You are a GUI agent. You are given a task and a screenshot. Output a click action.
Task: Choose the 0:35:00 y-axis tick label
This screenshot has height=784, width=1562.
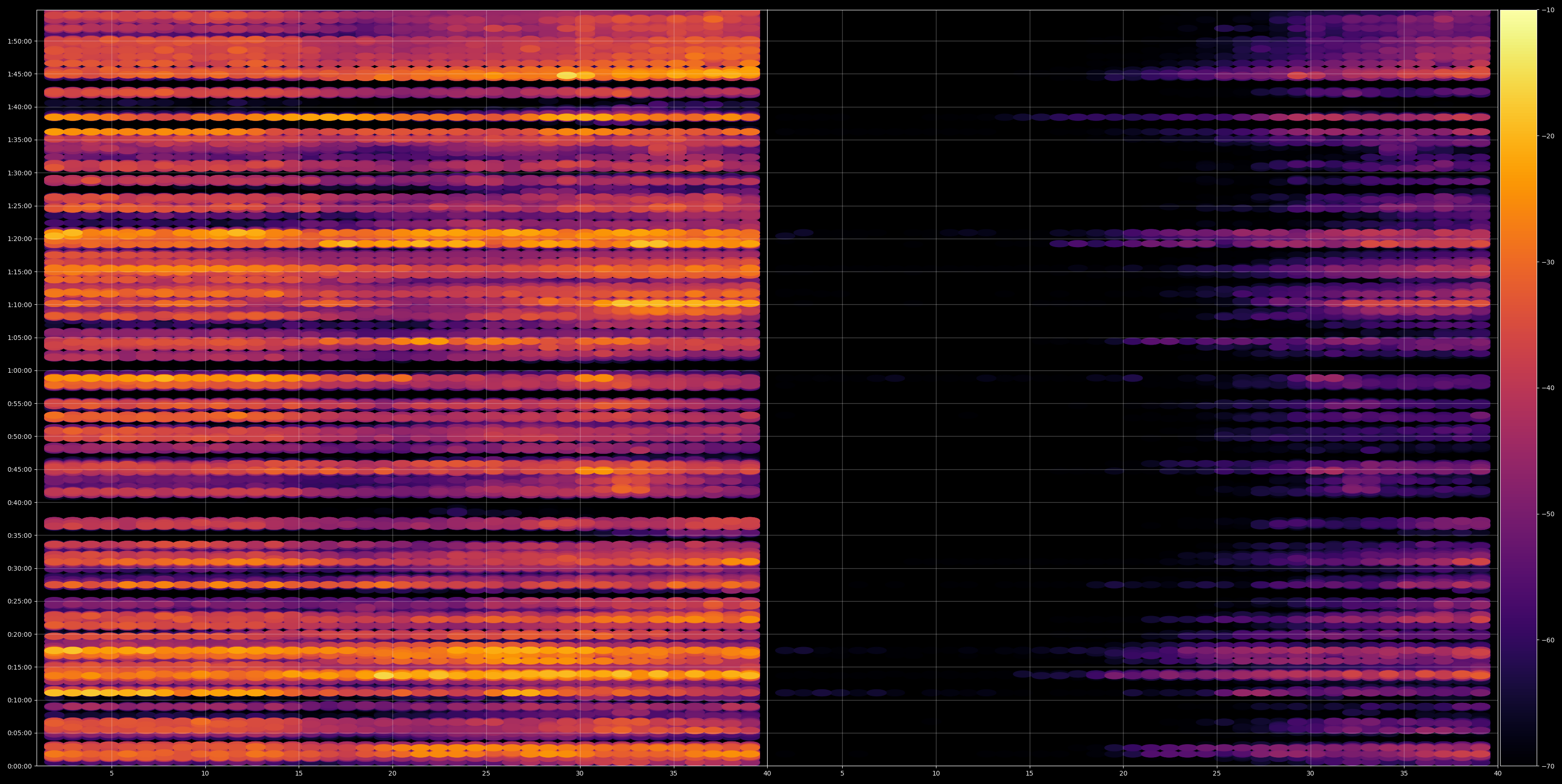pos(19,535)
